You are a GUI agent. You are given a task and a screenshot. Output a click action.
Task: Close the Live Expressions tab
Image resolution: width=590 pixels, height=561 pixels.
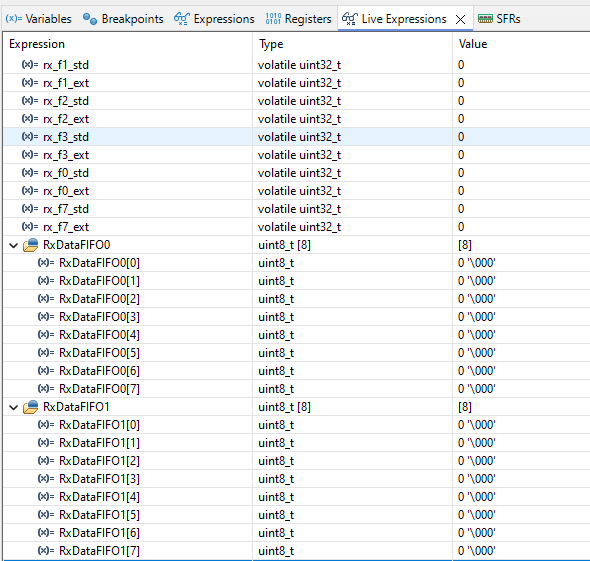461,19
